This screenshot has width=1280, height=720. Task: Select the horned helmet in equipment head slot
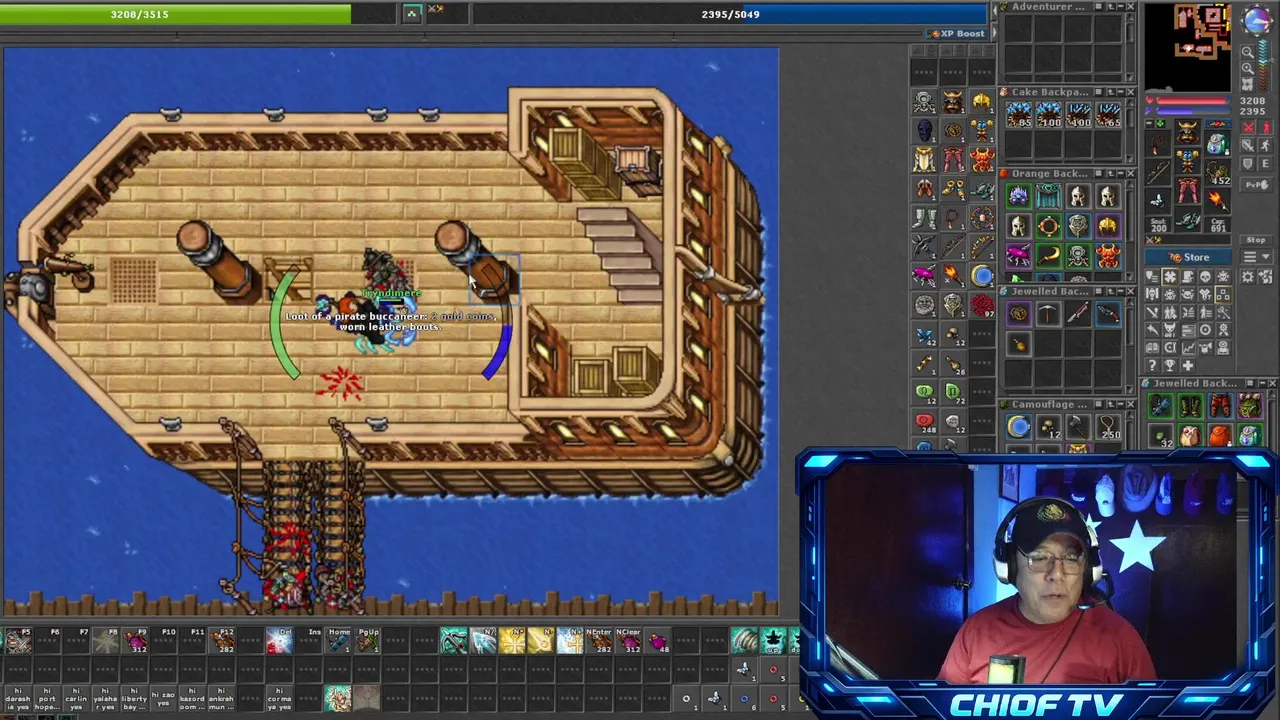pyautogui.click(x=1188, y=132)
